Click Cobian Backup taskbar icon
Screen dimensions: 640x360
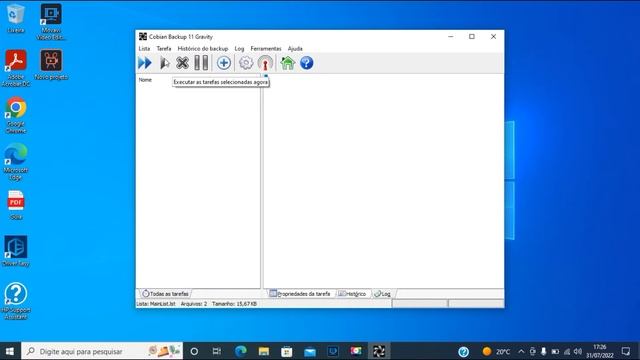point(379,351)
